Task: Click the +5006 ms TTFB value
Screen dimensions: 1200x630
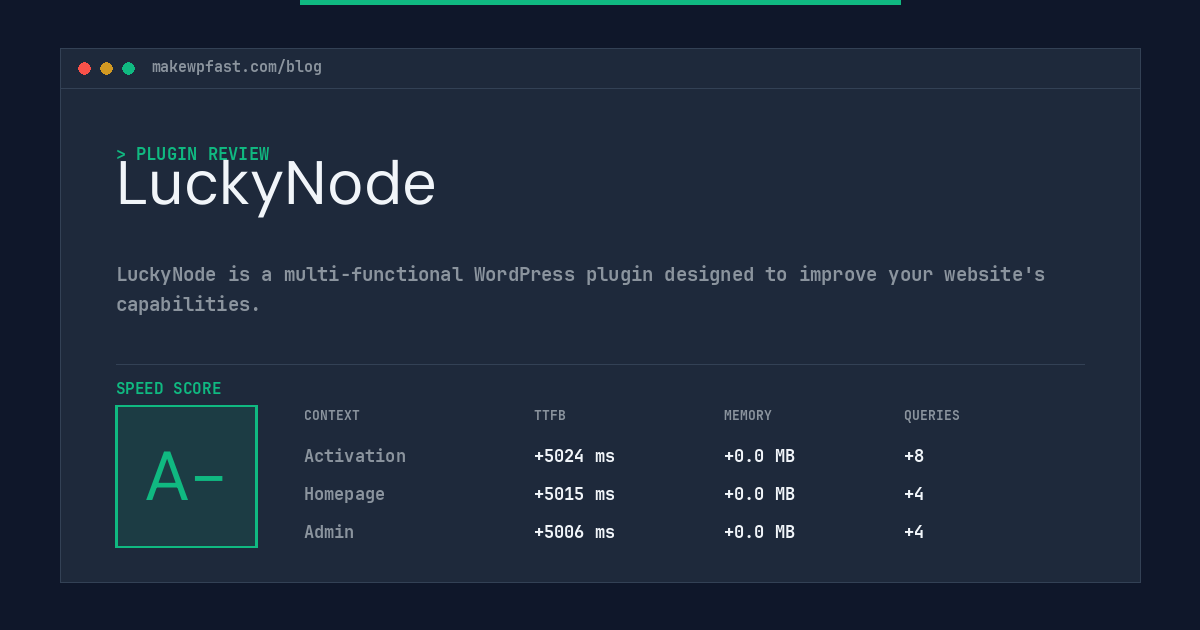Action: point(574,532)
